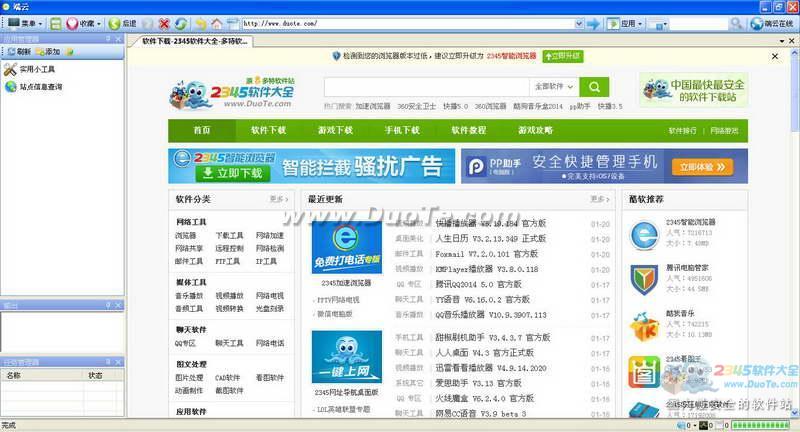Click the 酷我音乐 orange icon

click(644, 326)
